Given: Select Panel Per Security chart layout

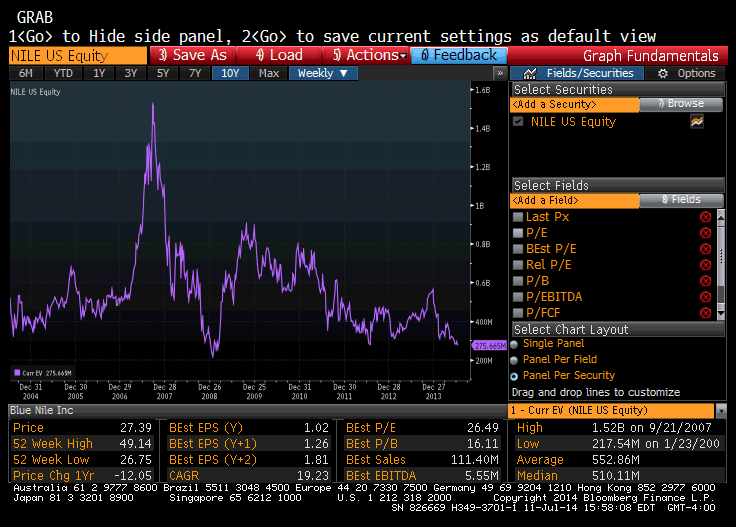Looking at the screenshot, I should pyautogui.click(x=514, y=376).
